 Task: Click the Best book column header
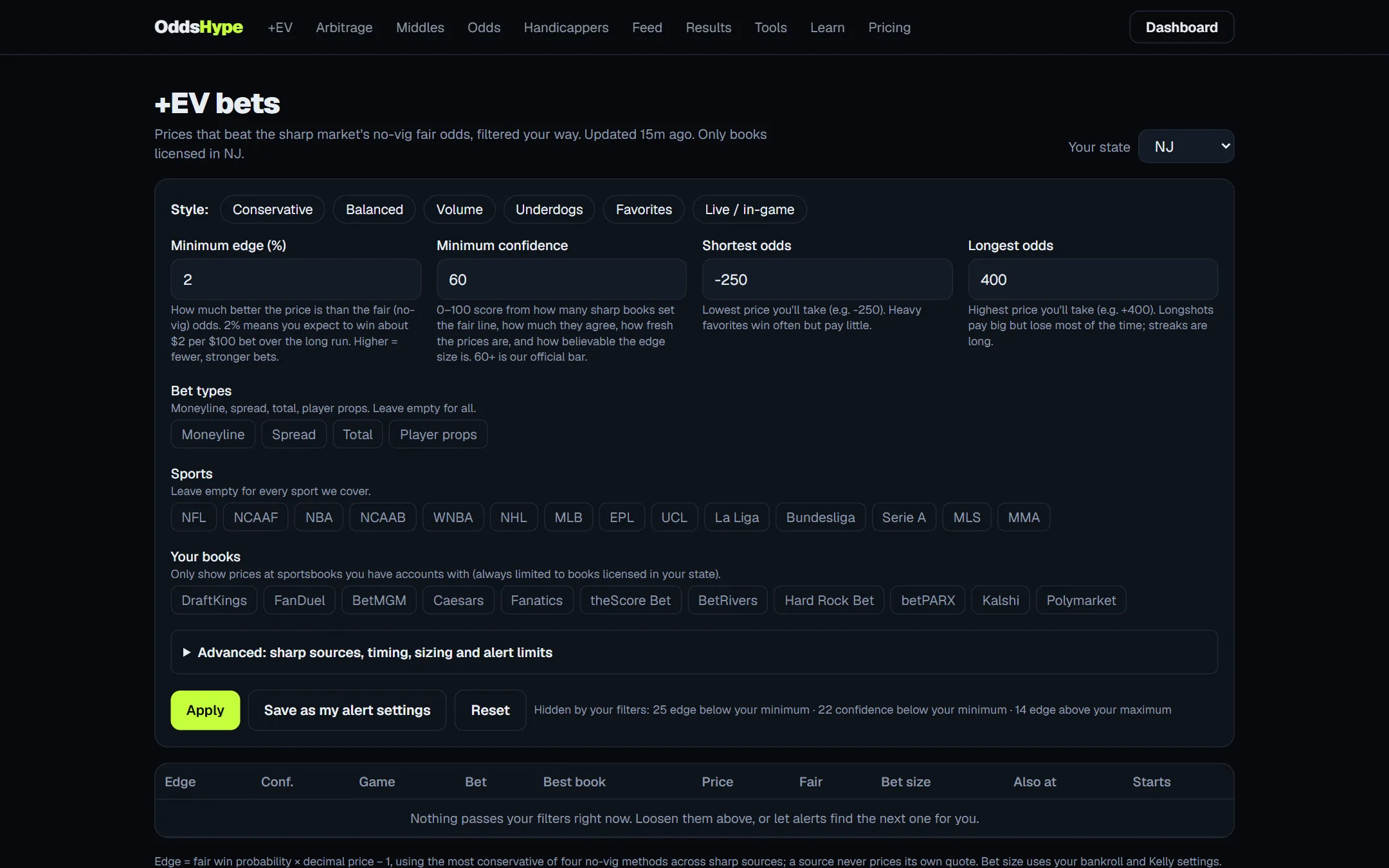(x=574, y=781)
